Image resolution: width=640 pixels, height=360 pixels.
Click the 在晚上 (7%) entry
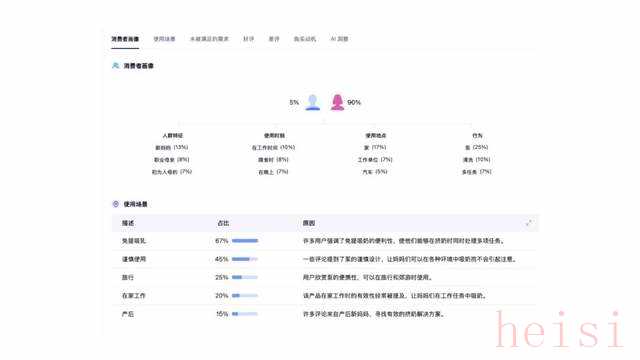(x=273, y=172)
